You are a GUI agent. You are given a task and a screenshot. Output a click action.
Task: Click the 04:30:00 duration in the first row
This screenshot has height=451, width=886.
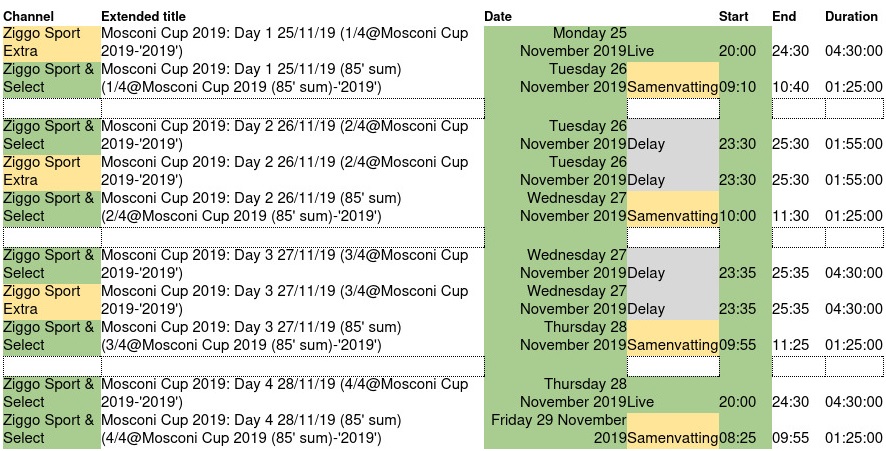[853, 51]
